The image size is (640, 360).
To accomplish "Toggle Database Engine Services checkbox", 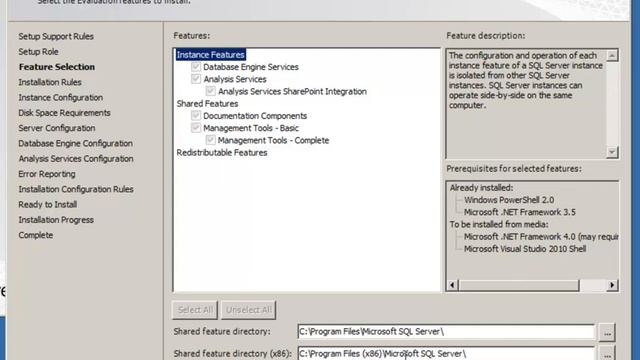I will (196, 67).
